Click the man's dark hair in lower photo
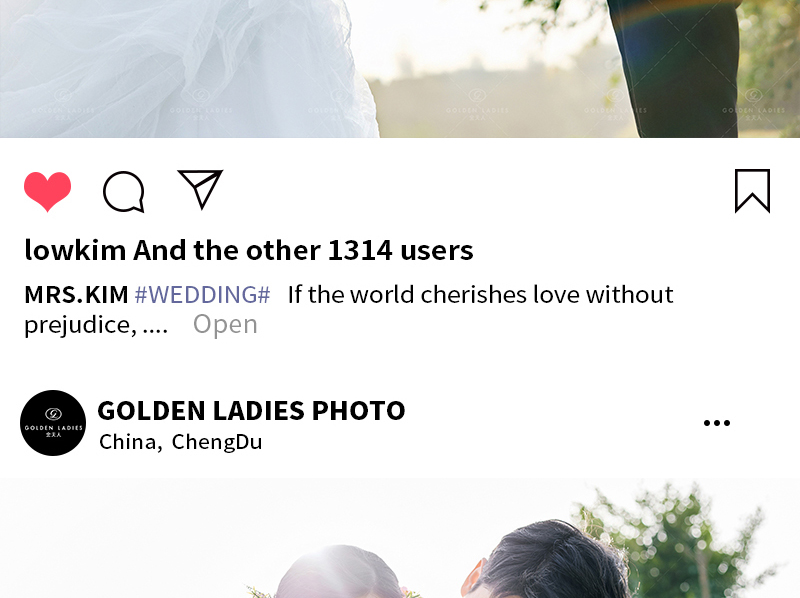Image resolution: width=800 pixels, height=598 pixels. 556,559
